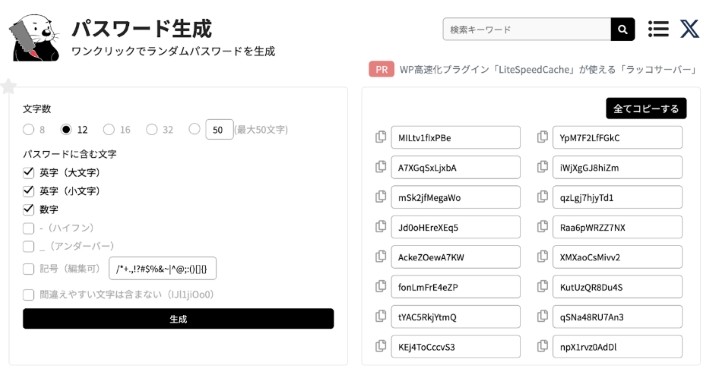Focus the 検索キーワード search field
Screen dimensions: 710x369
(x=527, y=29)
